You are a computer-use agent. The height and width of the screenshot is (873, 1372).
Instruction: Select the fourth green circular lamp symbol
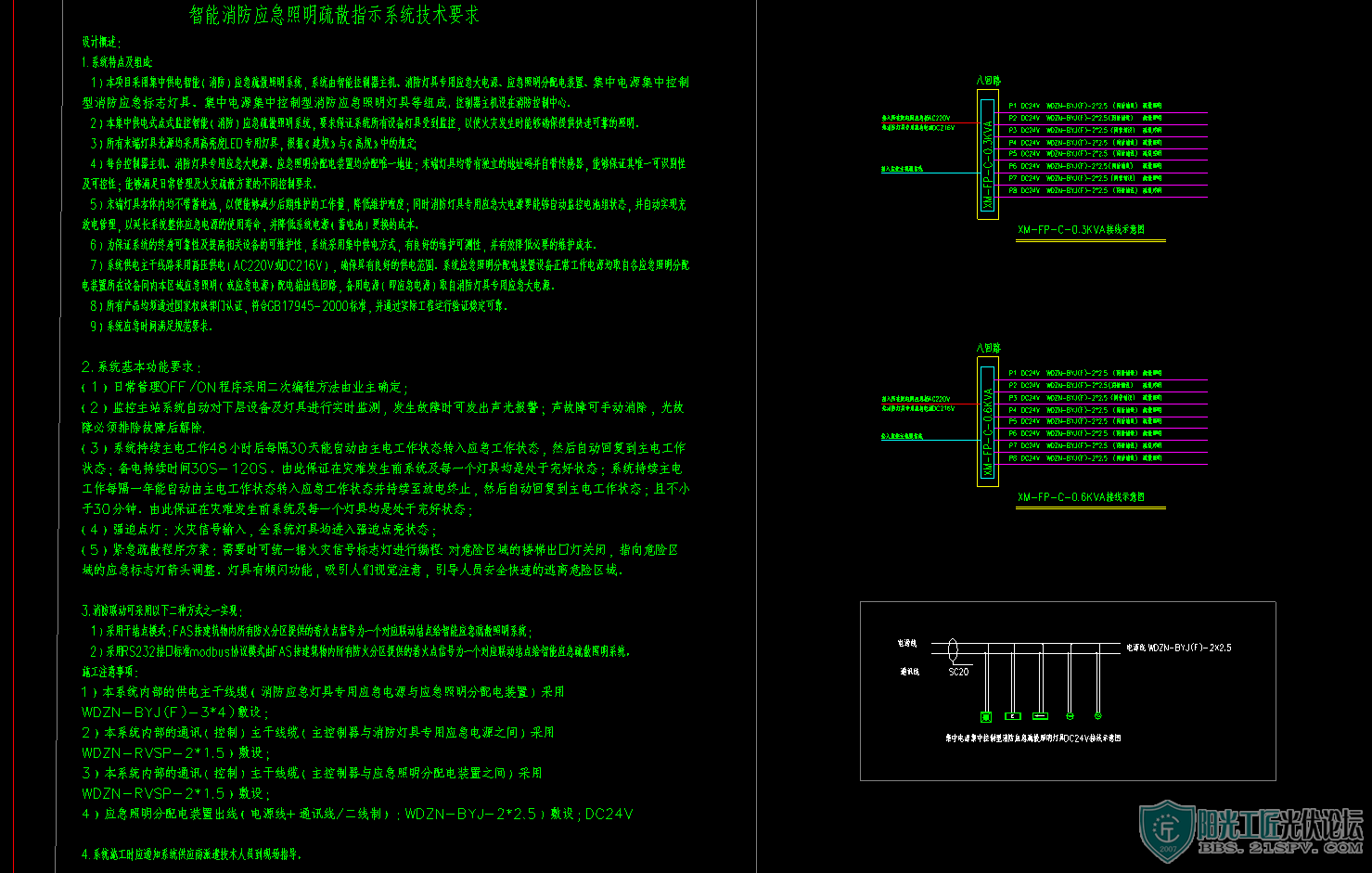point(1070,715)
